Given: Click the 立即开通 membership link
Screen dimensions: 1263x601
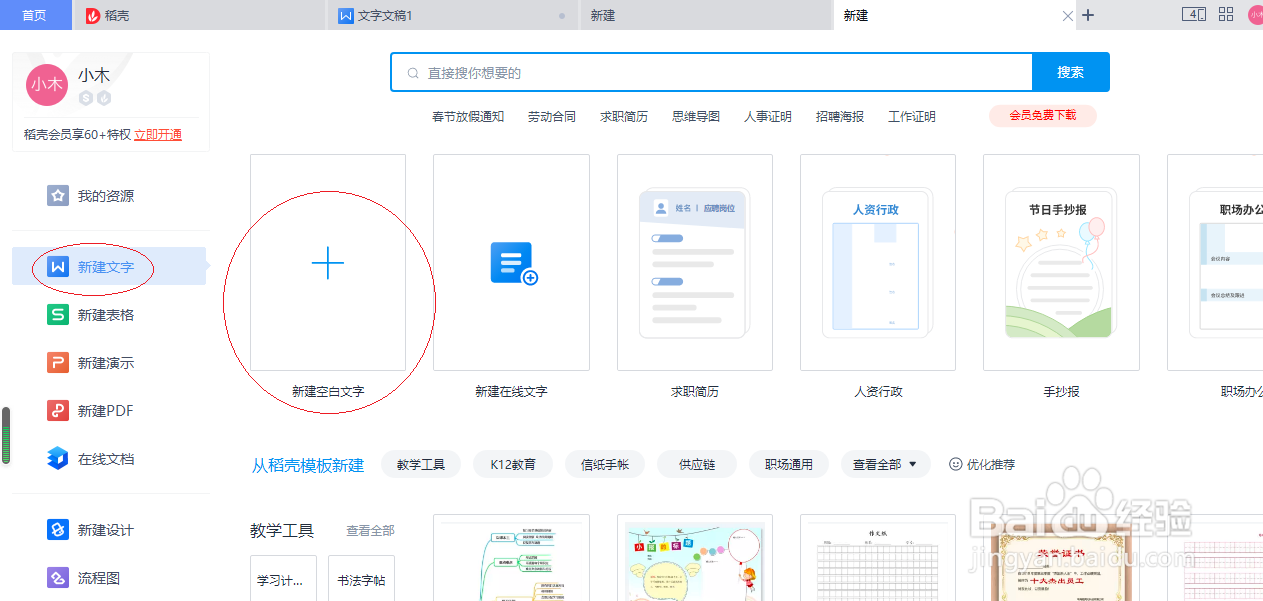Looking at the screenshot, I should [x=158, y=135].
